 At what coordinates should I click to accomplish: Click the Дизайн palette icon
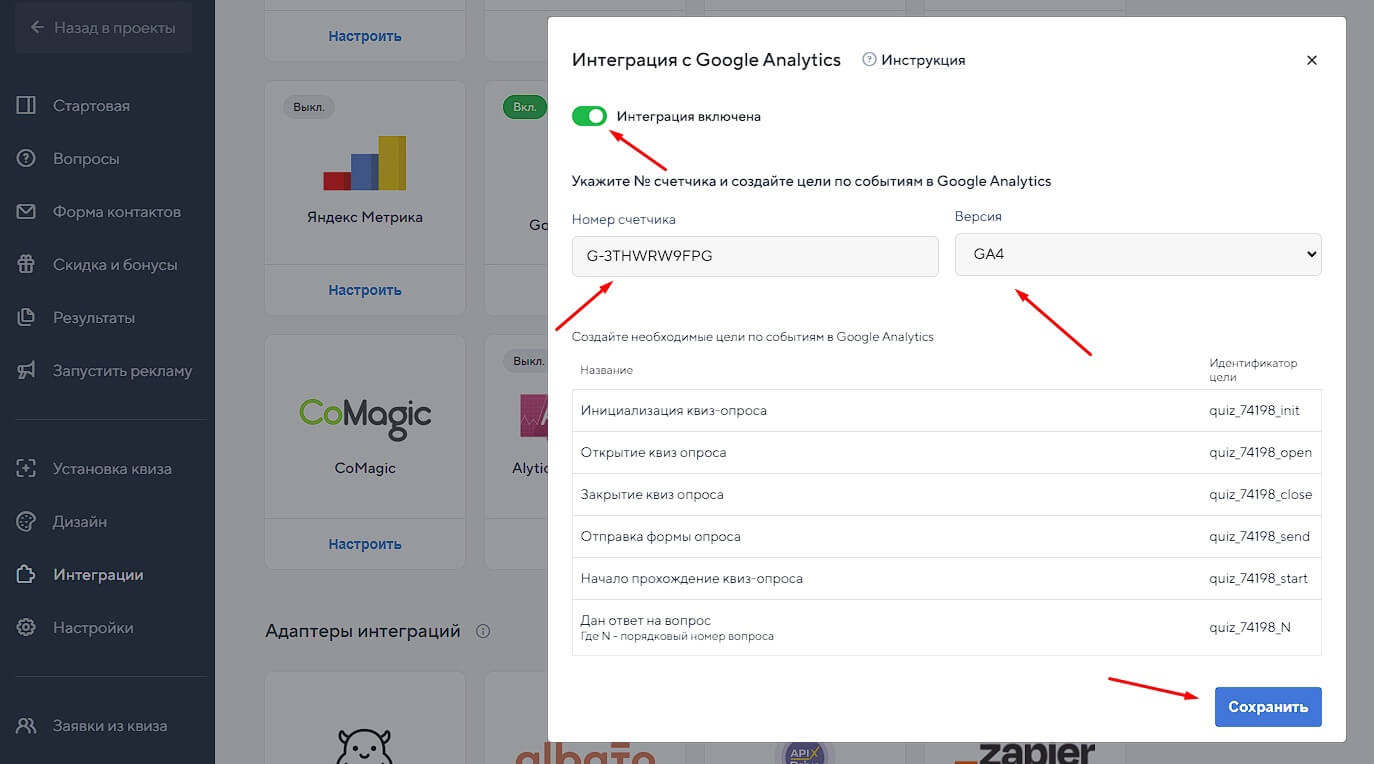[27, 522]
